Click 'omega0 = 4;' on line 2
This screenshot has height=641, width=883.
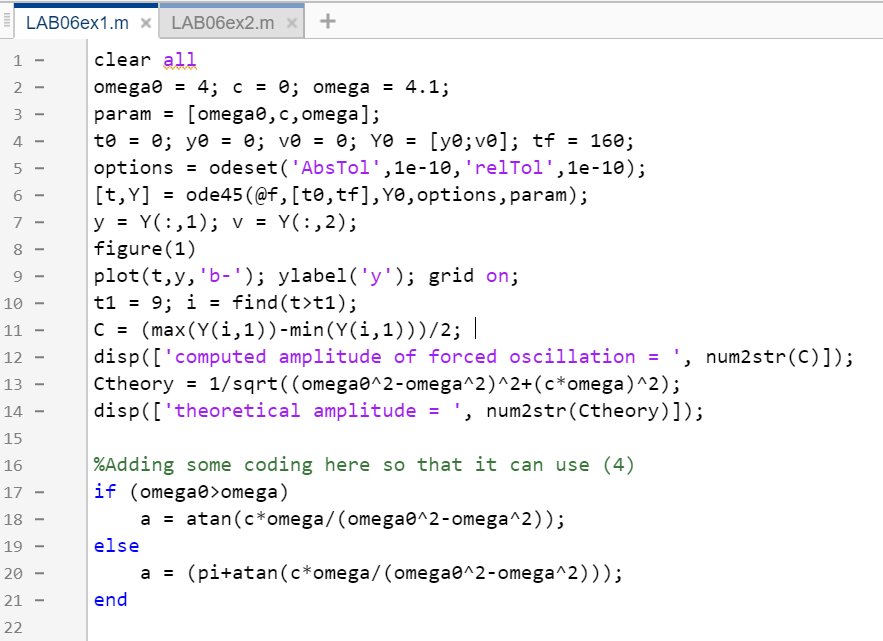point(156,87)
